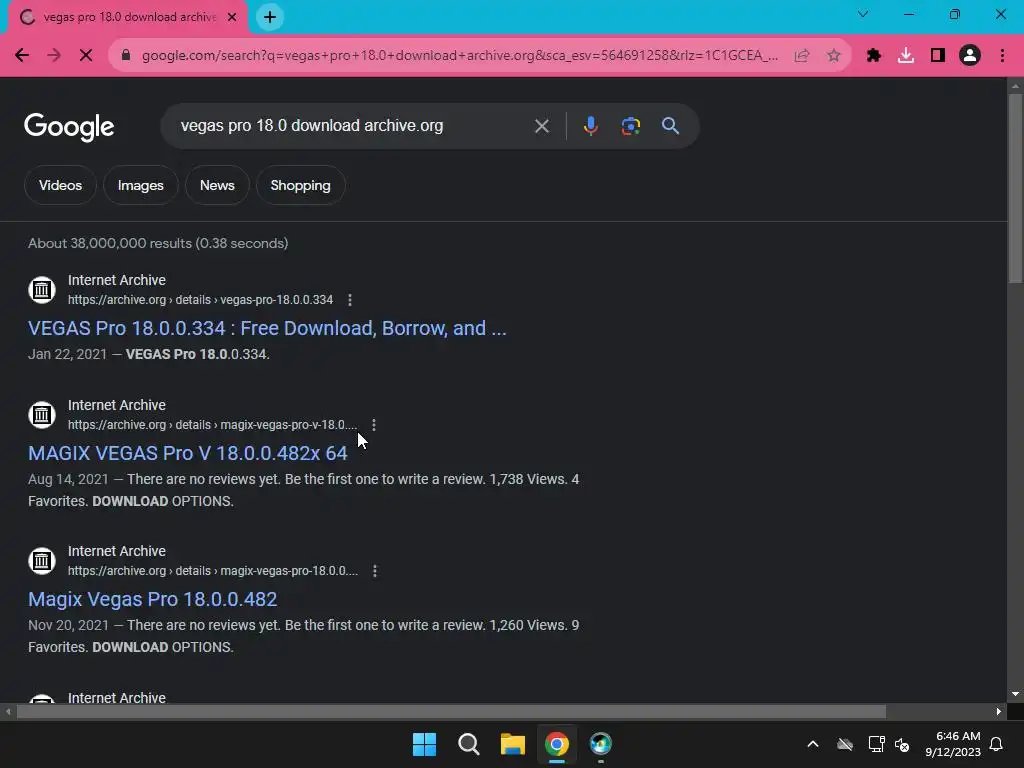Image resolution: width=1024 pixels, height=768 pixels.
Task: Clear the Google search box
Action: point(541,126)
